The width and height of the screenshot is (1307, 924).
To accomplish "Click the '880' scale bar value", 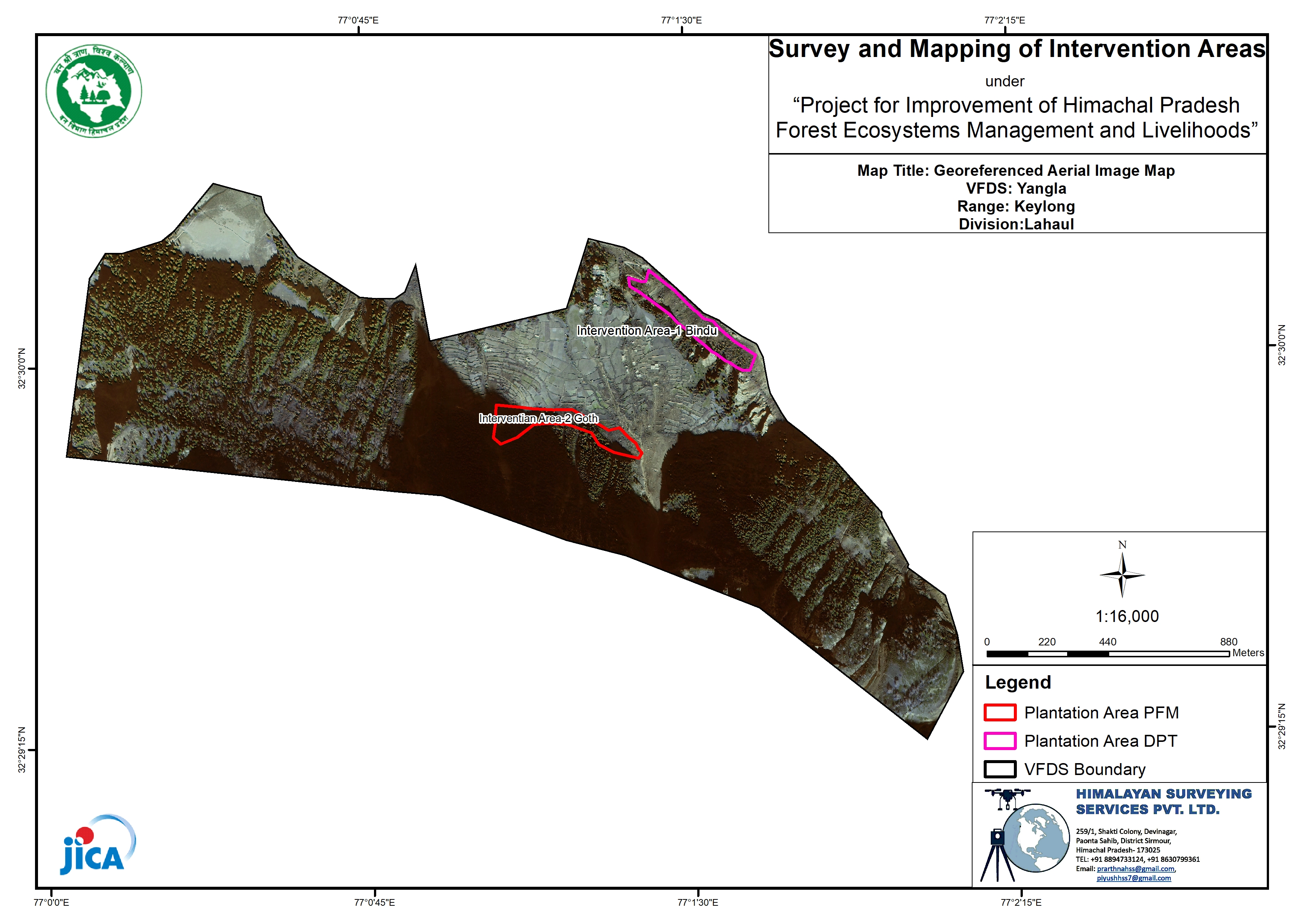I will pyautogui.click(x=1228, y=642).
